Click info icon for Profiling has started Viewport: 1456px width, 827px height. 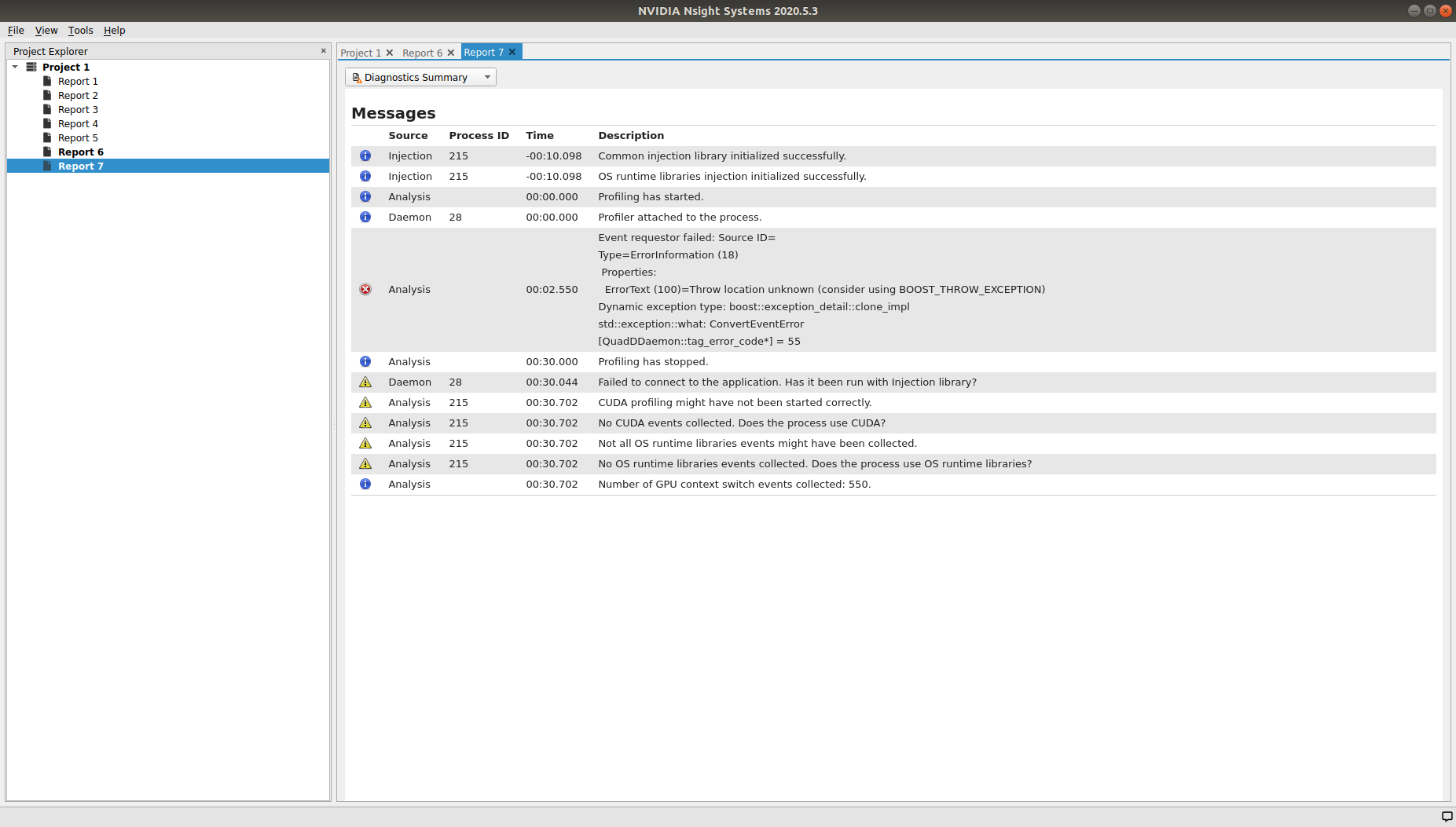(x=365, y=197)
